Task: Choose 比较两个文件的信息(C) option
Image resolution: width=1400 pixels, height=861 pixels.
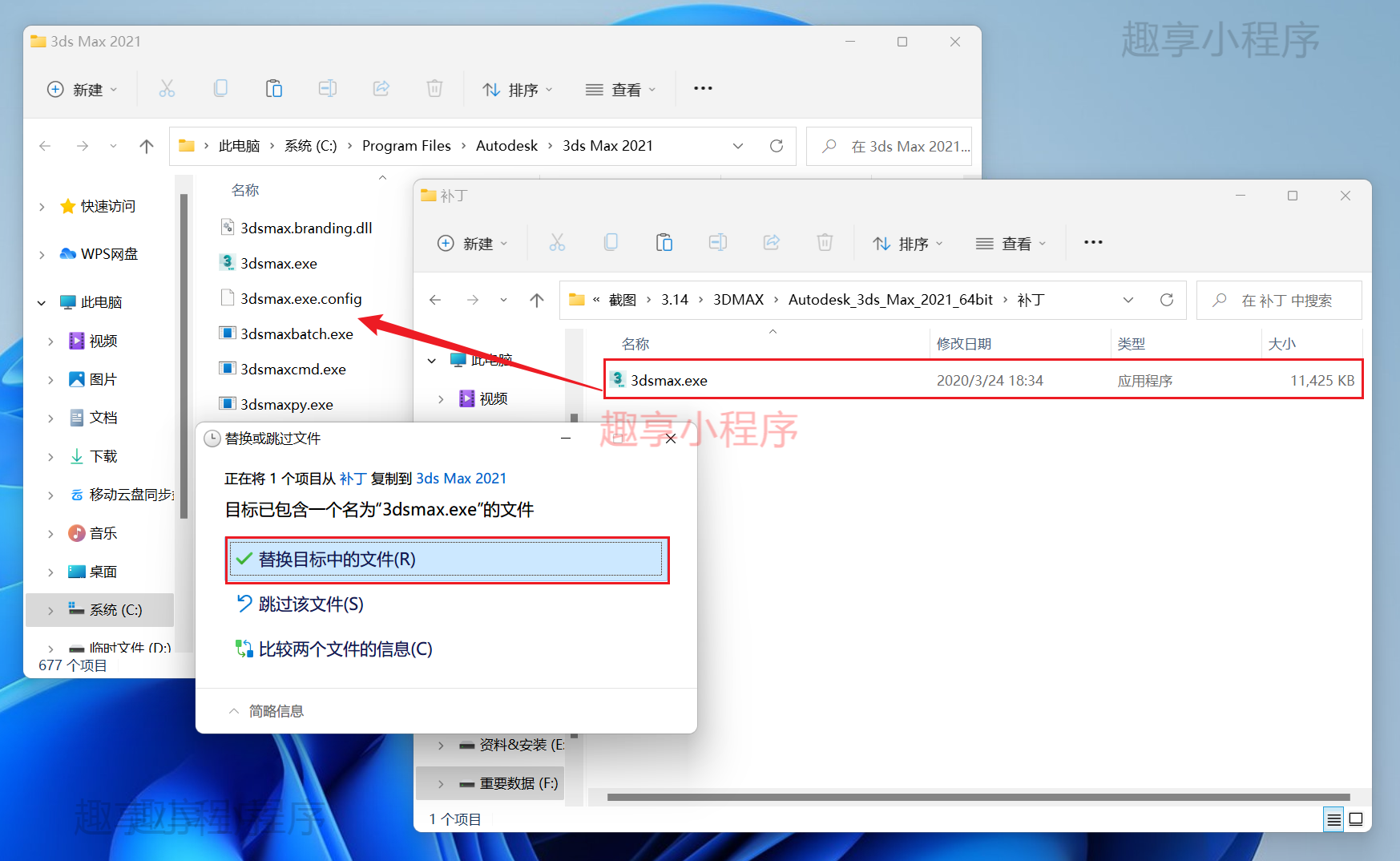Action: pos(333,649)
